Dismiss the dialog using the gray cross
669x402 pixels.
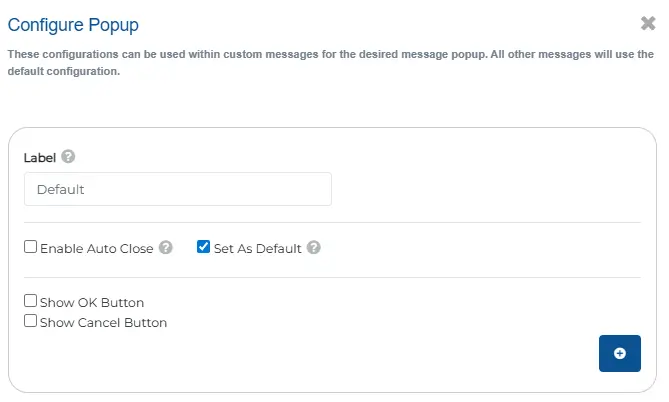click(648, 23)
